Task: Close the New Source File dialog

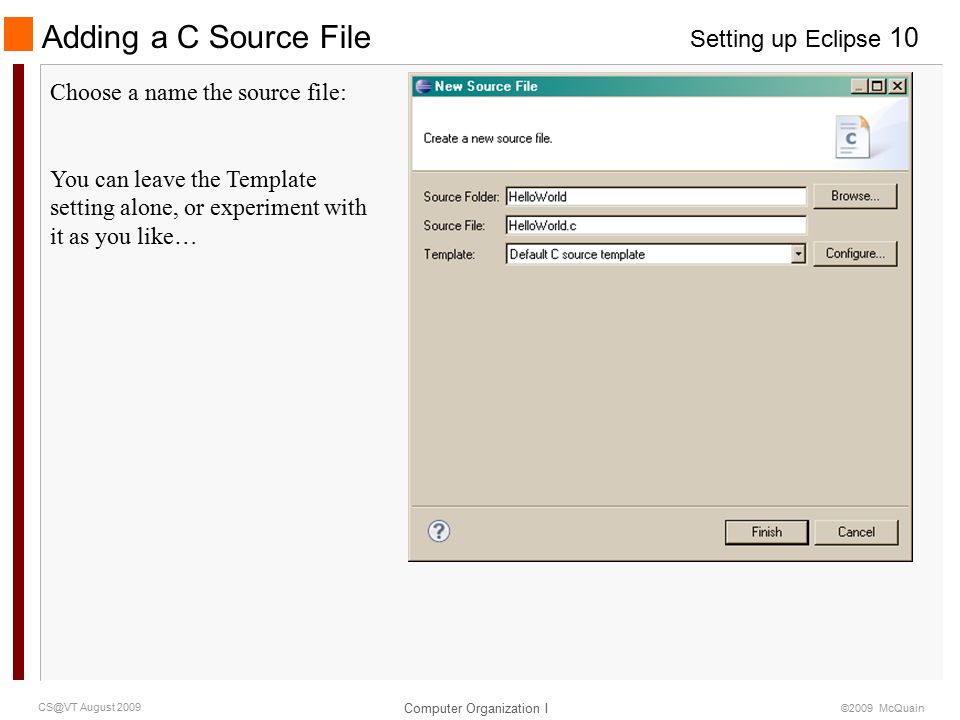Action: [x=897, y=86]
